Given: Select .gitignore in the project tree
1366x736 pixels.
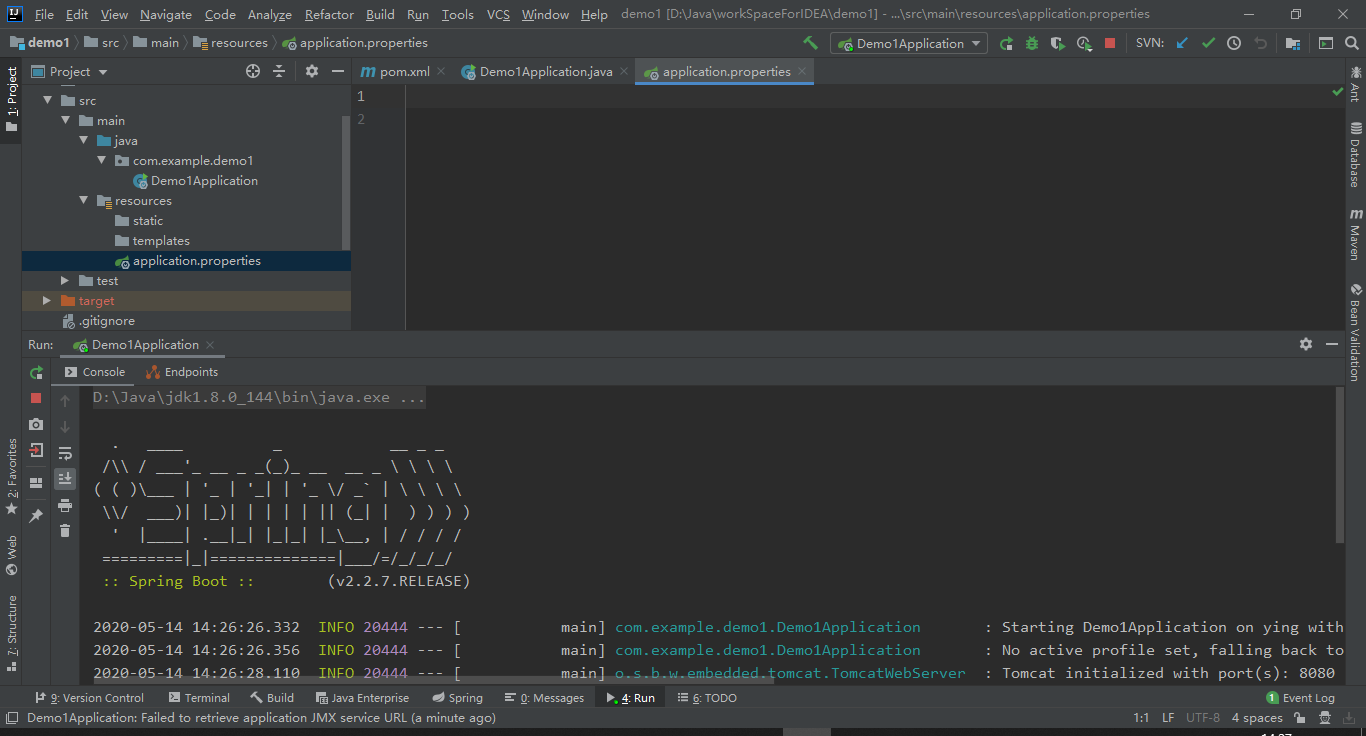Looking at the screenshot, I should pyautogui.click(x=107, y=321).
